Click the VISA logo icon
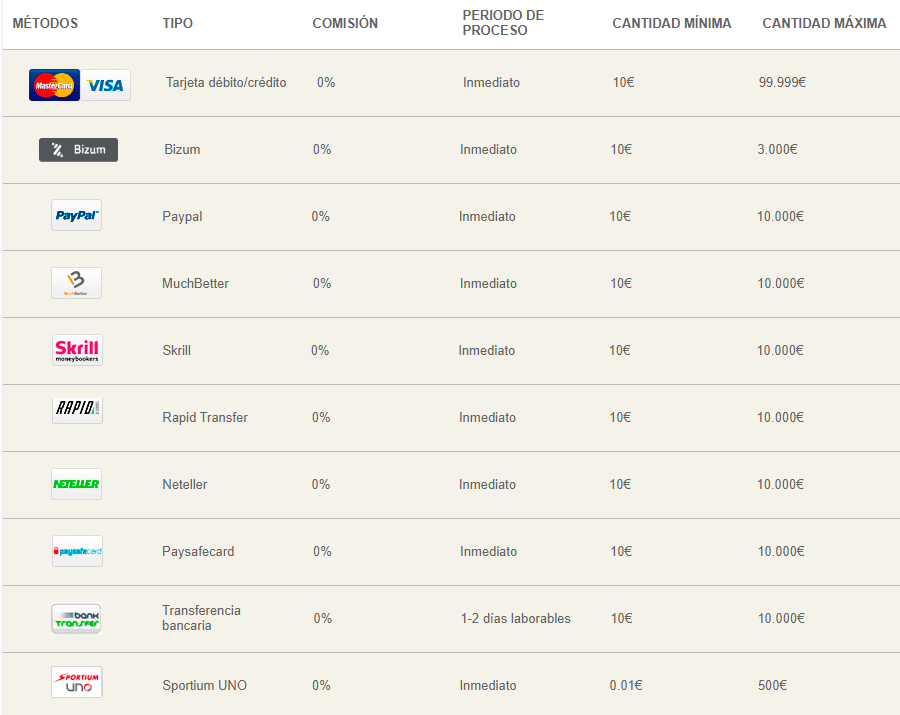Viewport: 900px width, 715px height. coord(105,85)
